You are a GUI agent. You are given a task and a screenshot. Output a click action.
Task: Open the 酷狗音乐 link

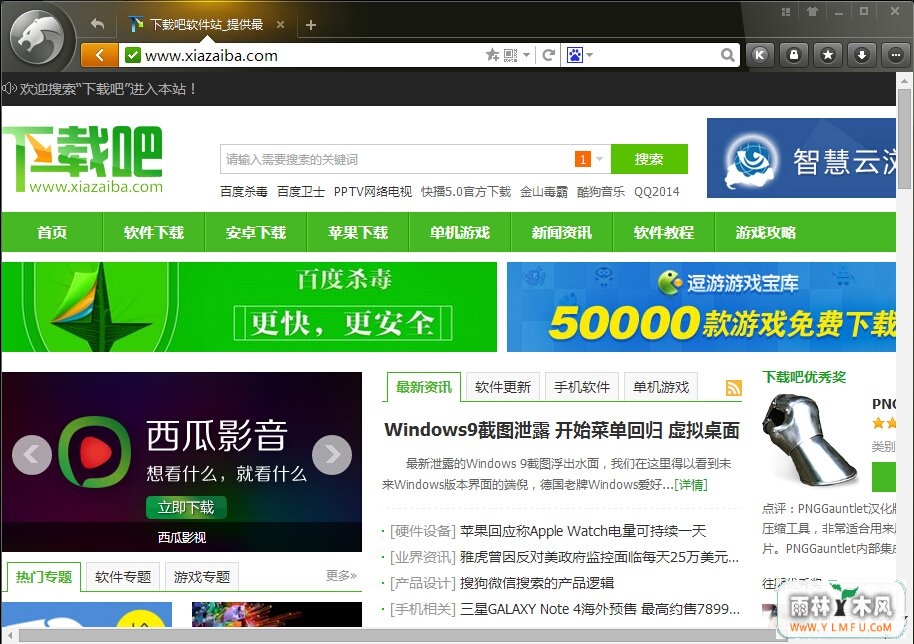(x=600, y=192)
